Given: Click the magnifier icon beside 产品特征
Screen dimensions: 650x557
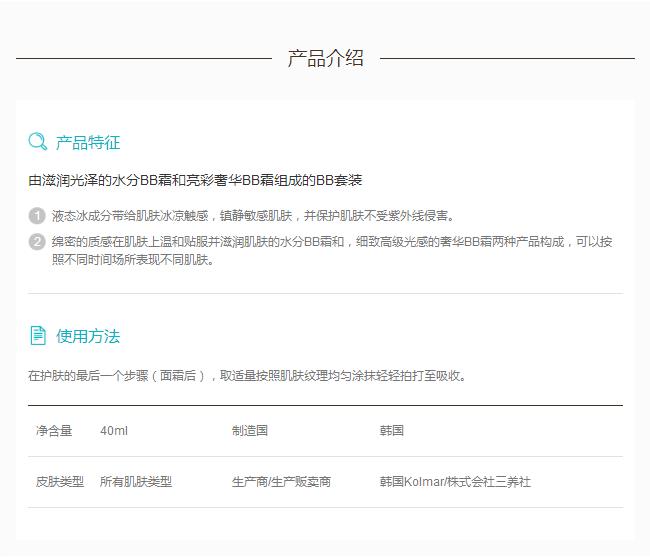Looking at the screenshot, I should point(37,142).
